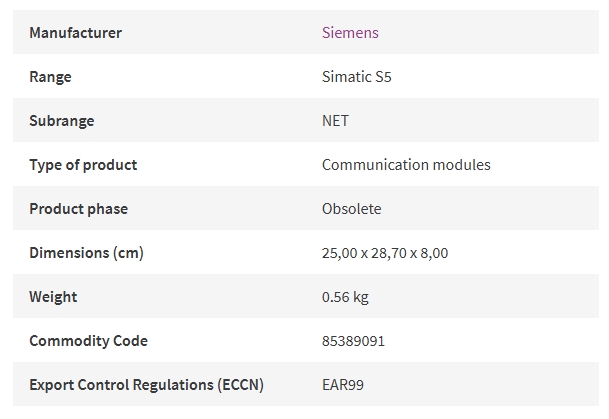The height and width of the screenshot is (419, 609).
Task: Click the Range label
Action: 50,77
